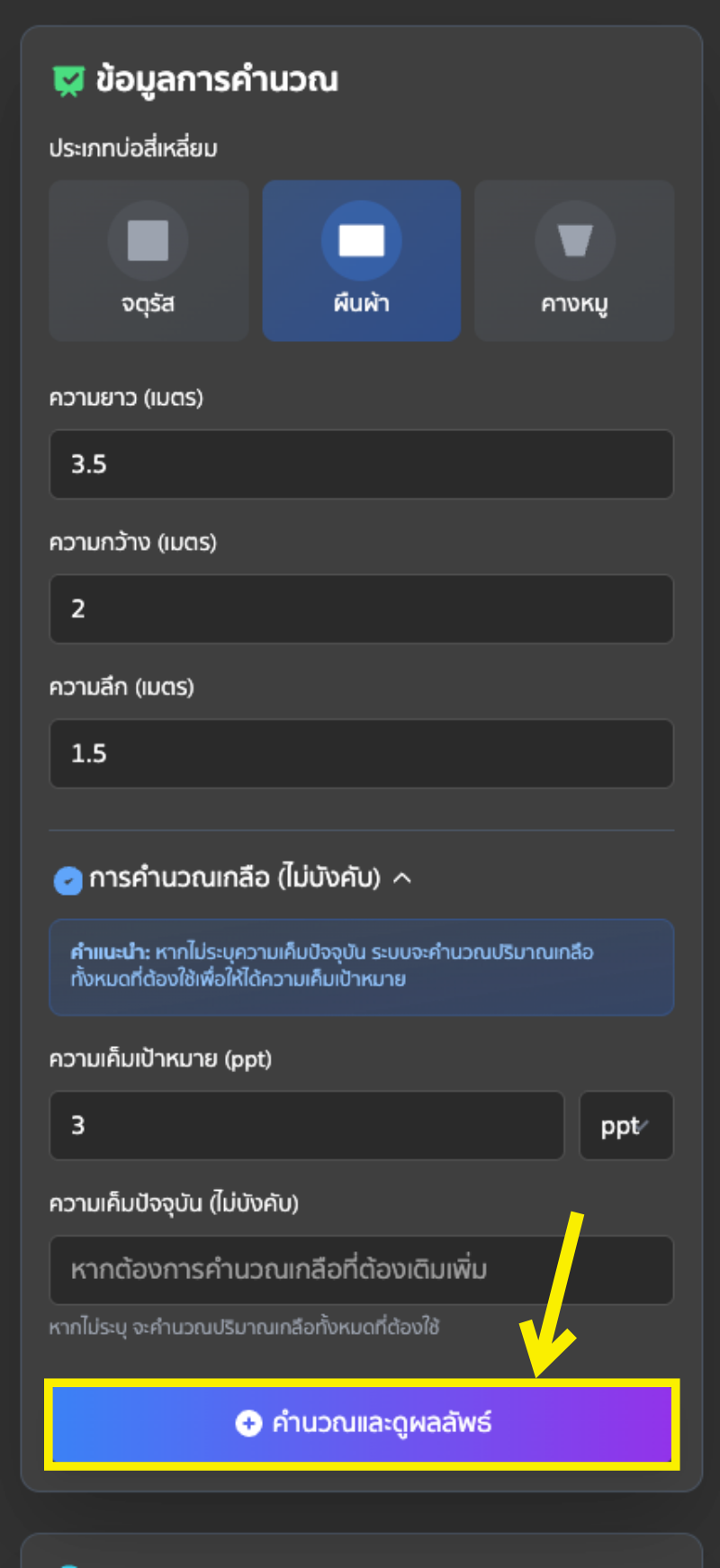Focus the empty current salinity field
The height and width of the screenshot is (1568, 720).
coord(361,1270)
